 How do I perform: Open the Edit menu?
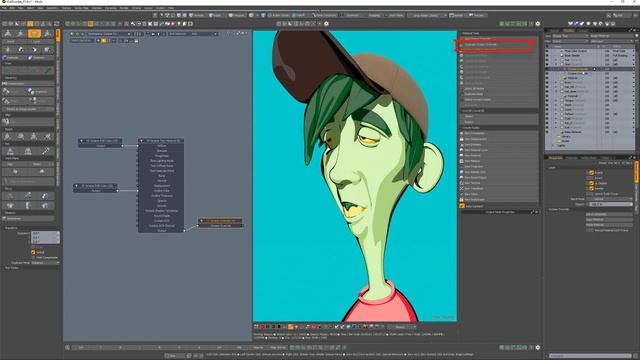point(13,8)
